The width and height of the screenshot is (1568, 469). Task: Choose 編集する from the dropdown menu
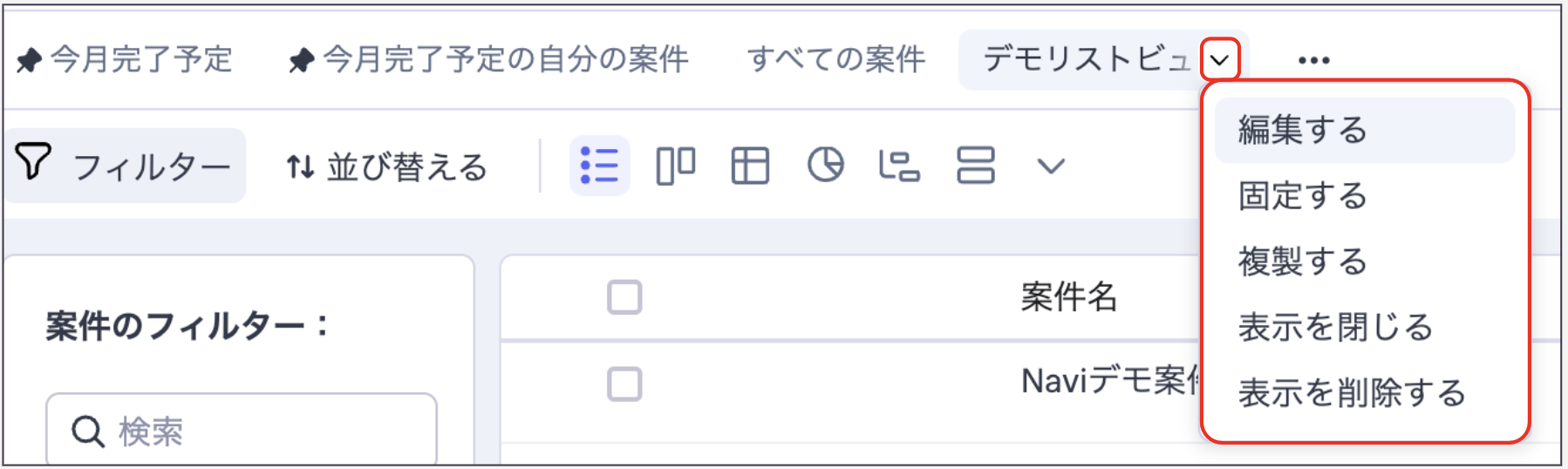click(x=1303, y=130)
